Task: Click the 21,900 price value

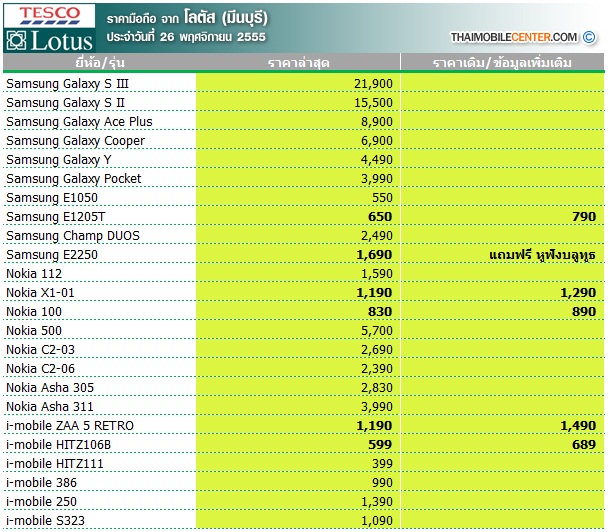Action: 373,83
